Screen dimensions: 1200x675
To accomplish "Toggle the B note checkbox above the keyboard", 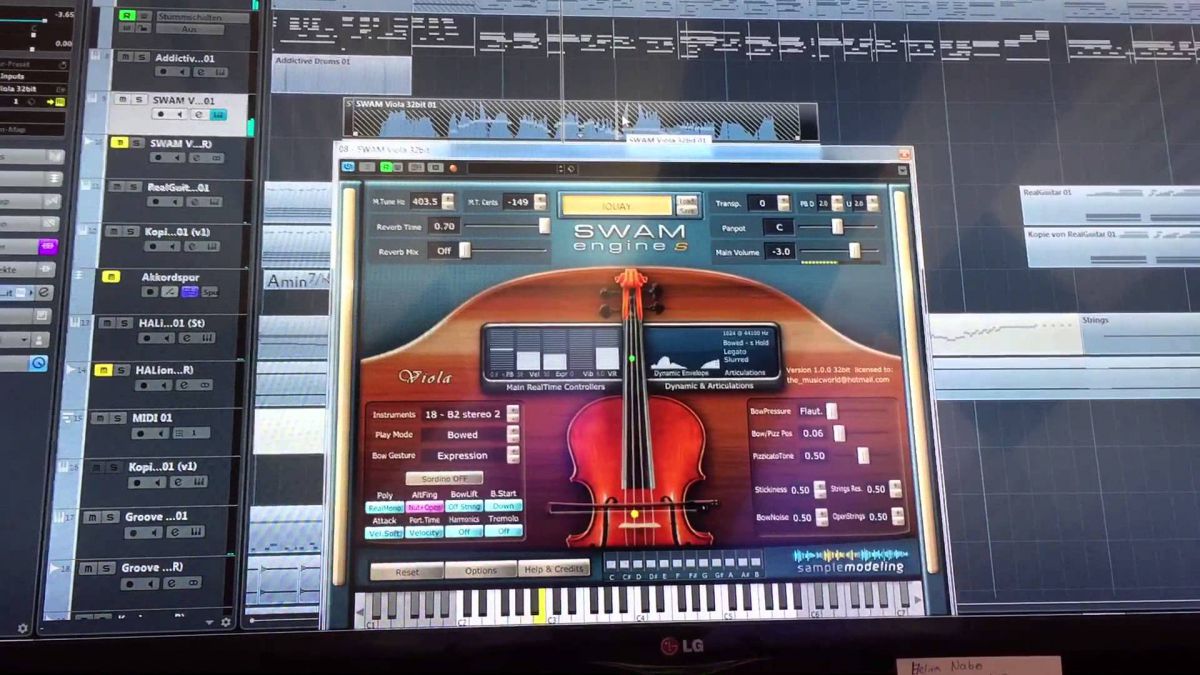I will click(757, 563).
